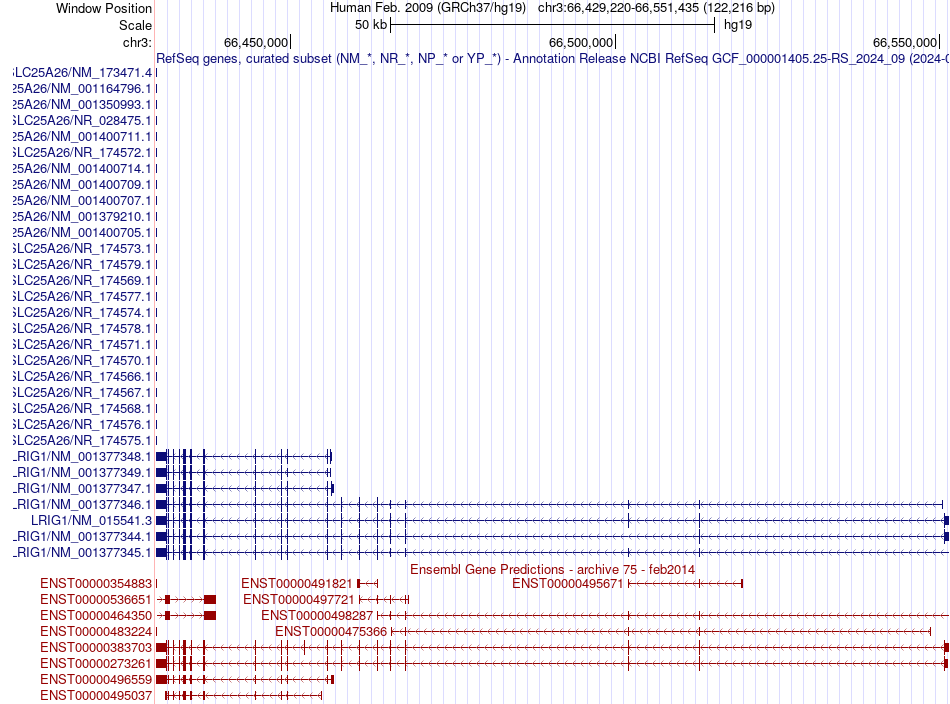Click the ENST00000491821 transcript label
This screenshot has height=704, width=950.
point(297,583)
